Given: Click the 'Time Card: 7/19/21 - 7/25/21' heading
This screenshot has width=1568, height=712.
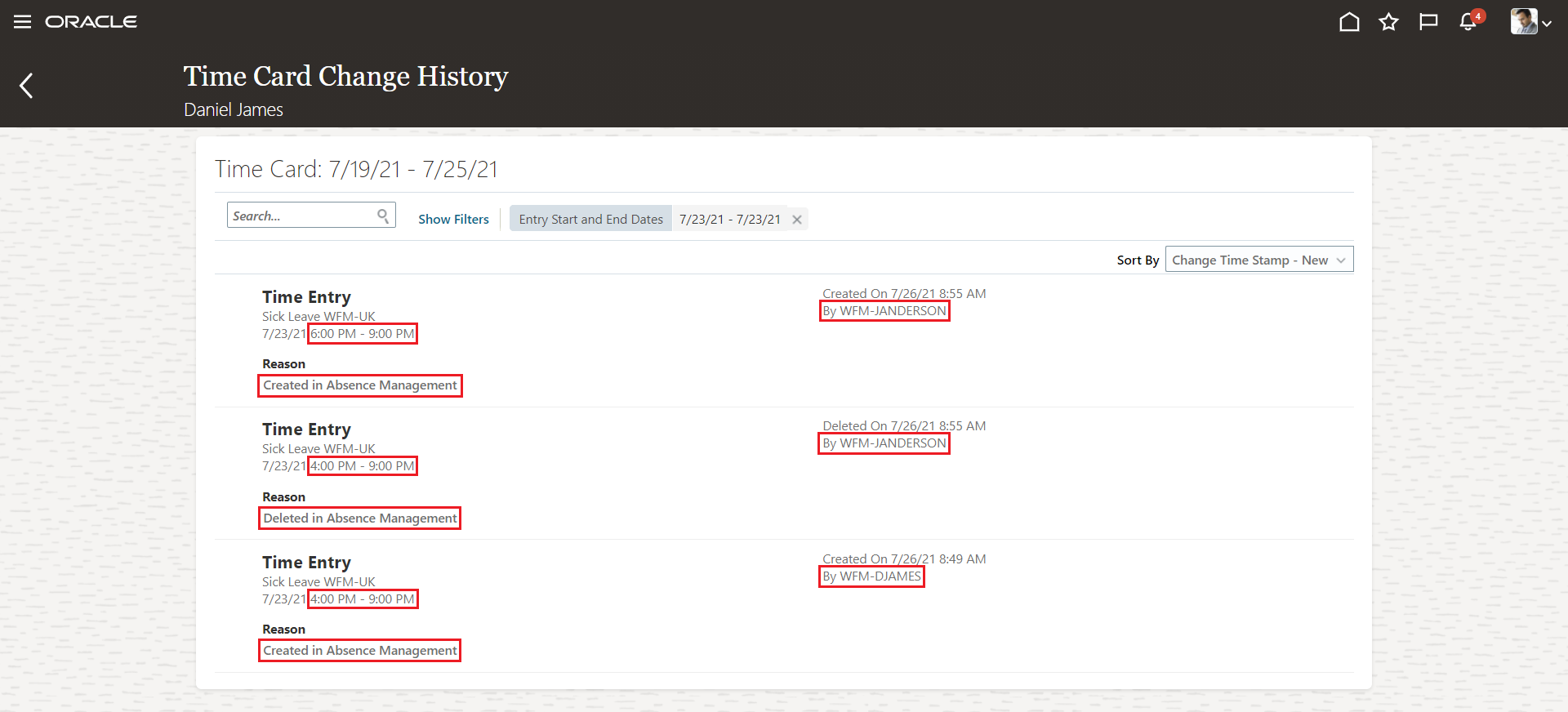Looking at the screenshot, I should pyautogui.click(x=356, y=169).
